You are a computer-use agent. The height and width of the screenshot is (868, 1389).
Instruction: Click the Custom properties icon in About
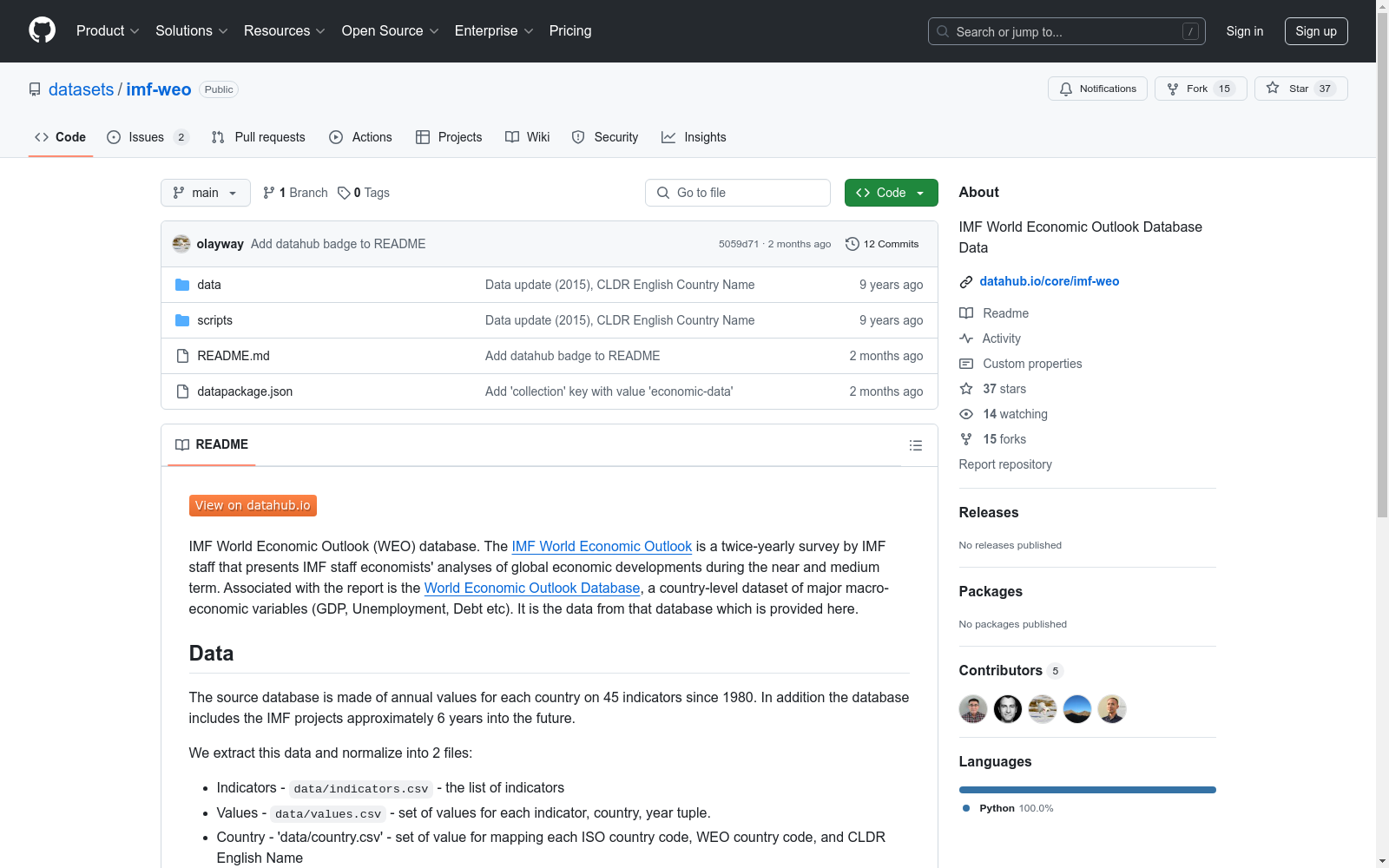pos(966,364)
